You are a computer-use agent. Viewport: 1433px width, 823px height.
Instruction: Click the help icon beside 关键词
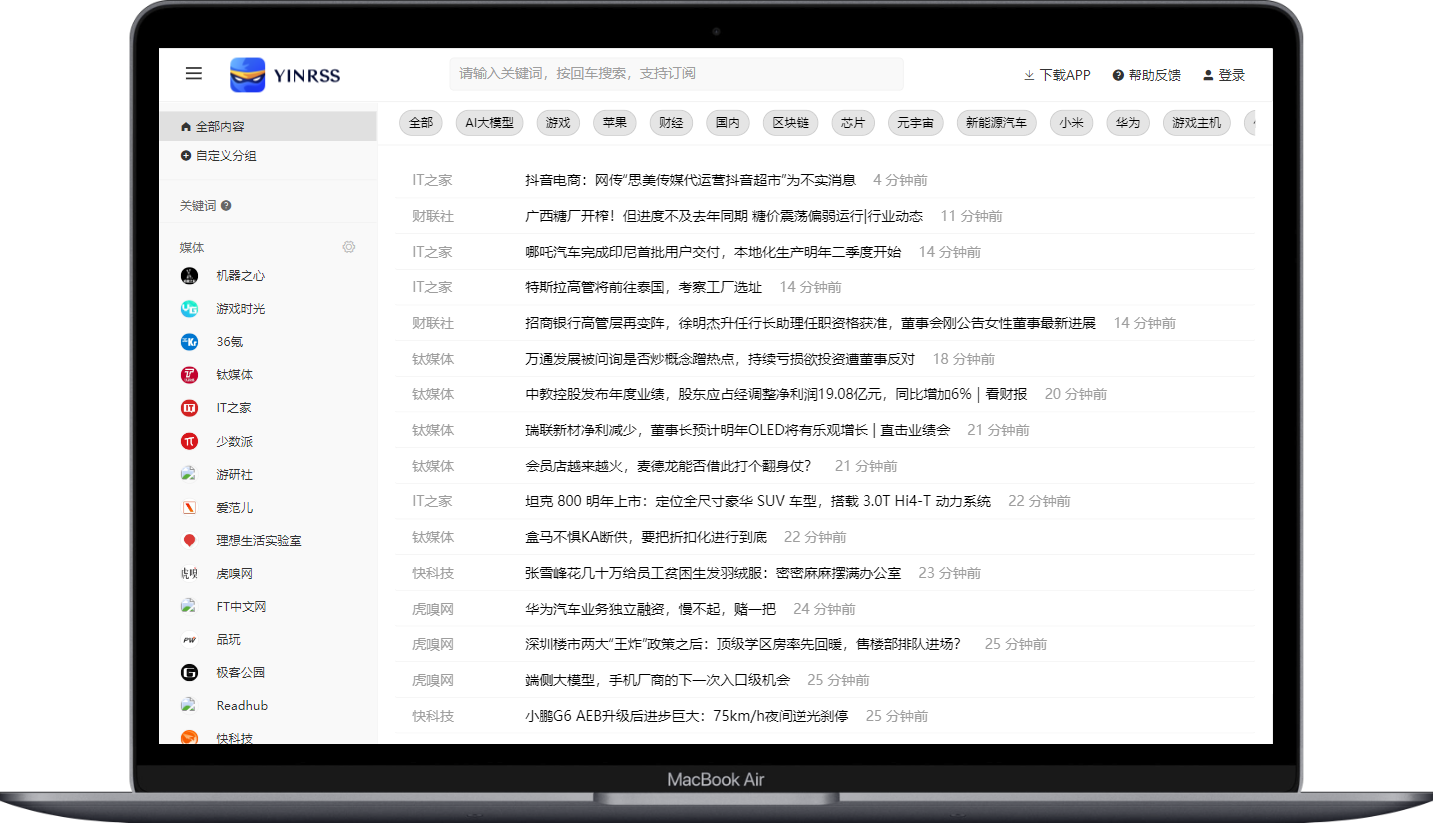226,206
